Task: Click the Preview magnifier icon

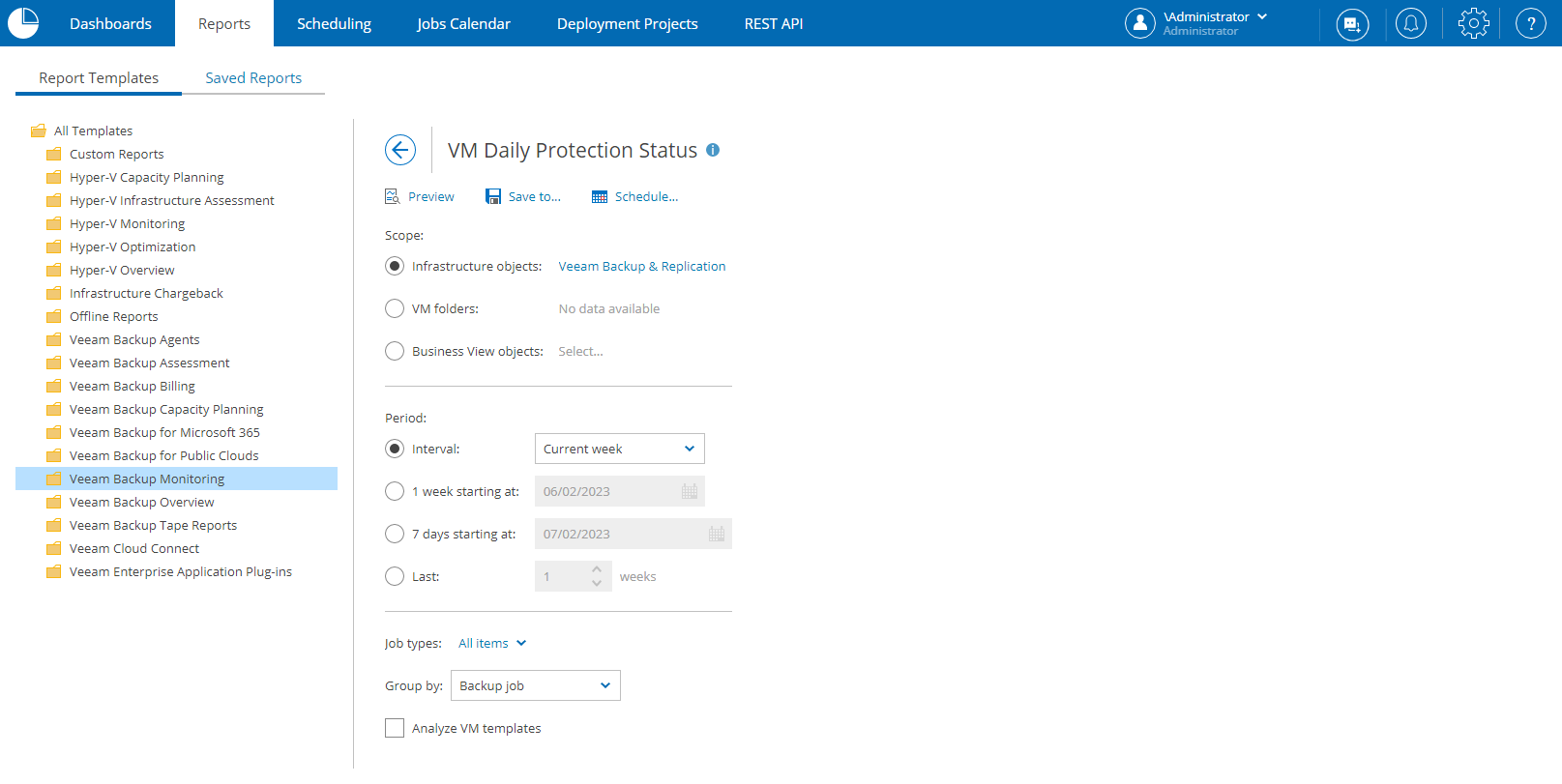Action: (x=393, y=196)
